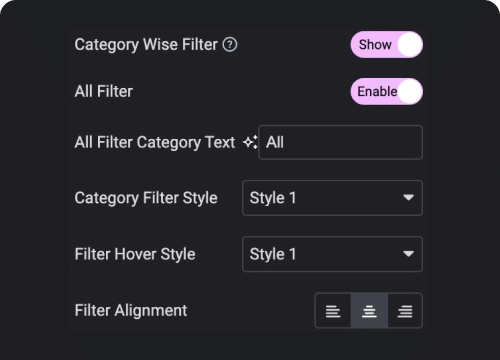The height and width of the screenshot is (360, 500).
Task: Turn off the Category Wise Filter Show toggle
Action: tap(387, 45)
